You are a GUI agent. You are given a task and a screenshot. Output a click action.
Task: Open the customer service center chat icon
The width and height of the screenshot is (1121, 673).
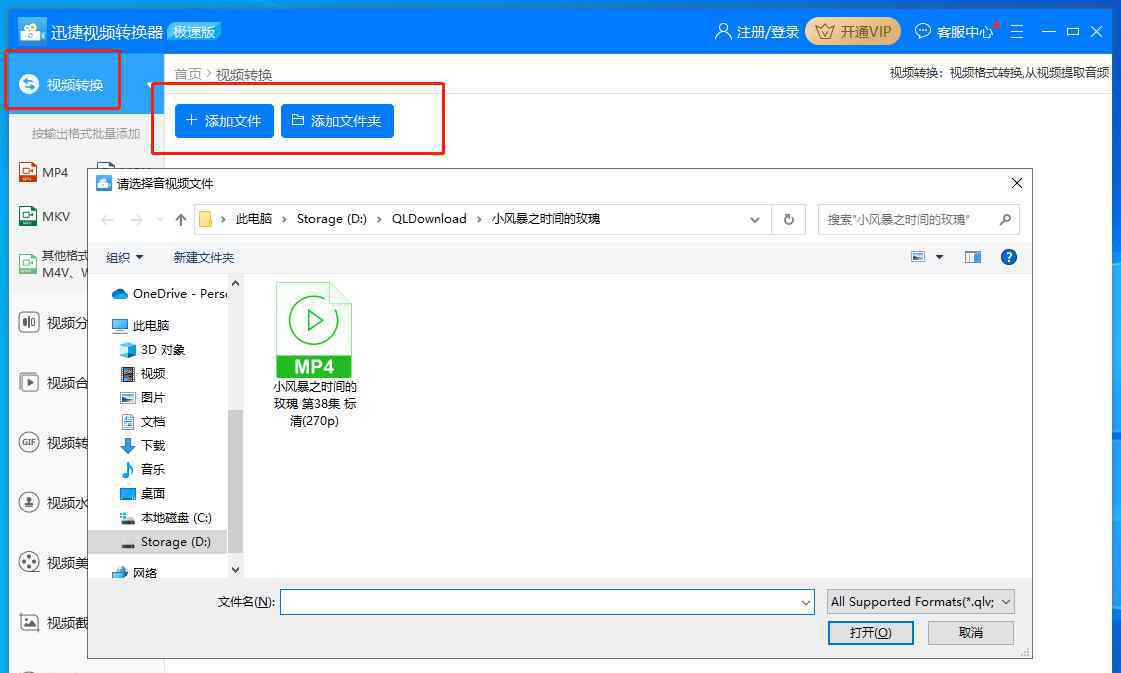(x=922, y=32)
